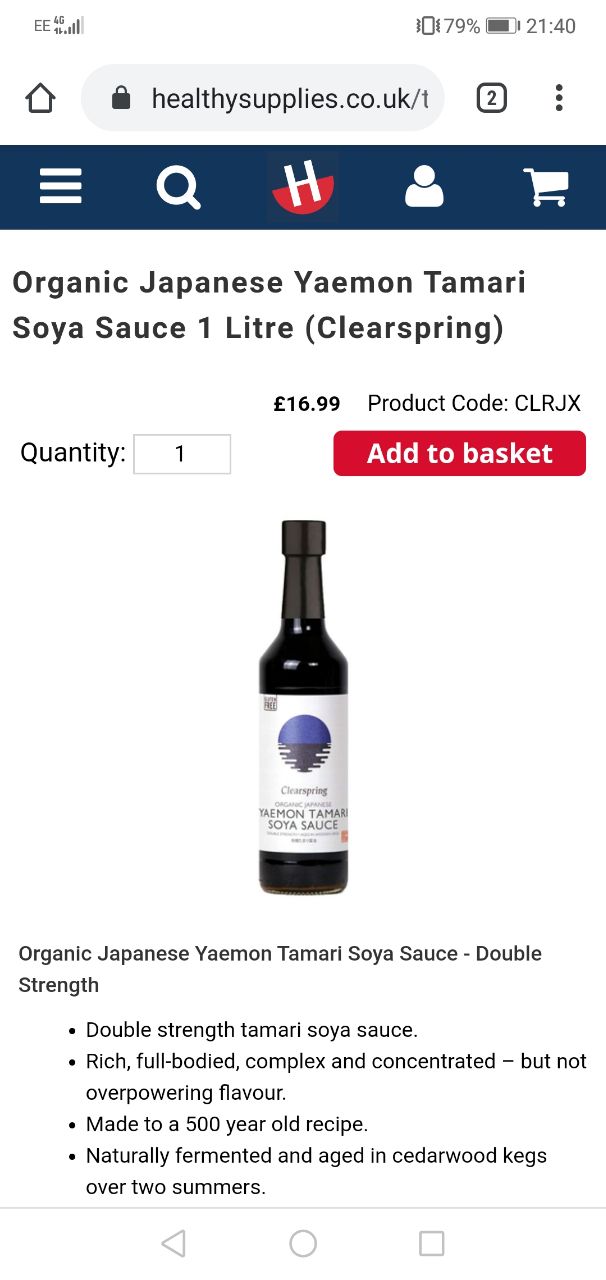Viewport: 606px width, 1280px height.
Task: Click the Quantity input field
Action: [182, 454]
